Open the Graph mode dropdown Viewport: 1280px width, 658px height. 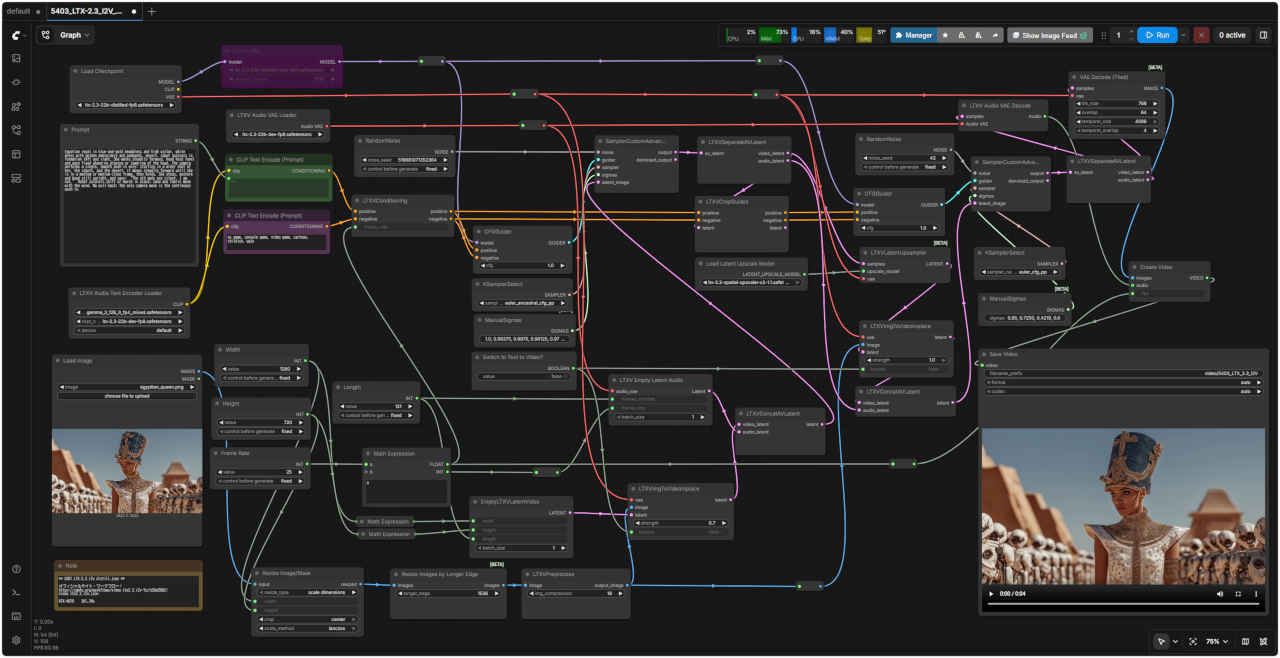coord(76,35)
